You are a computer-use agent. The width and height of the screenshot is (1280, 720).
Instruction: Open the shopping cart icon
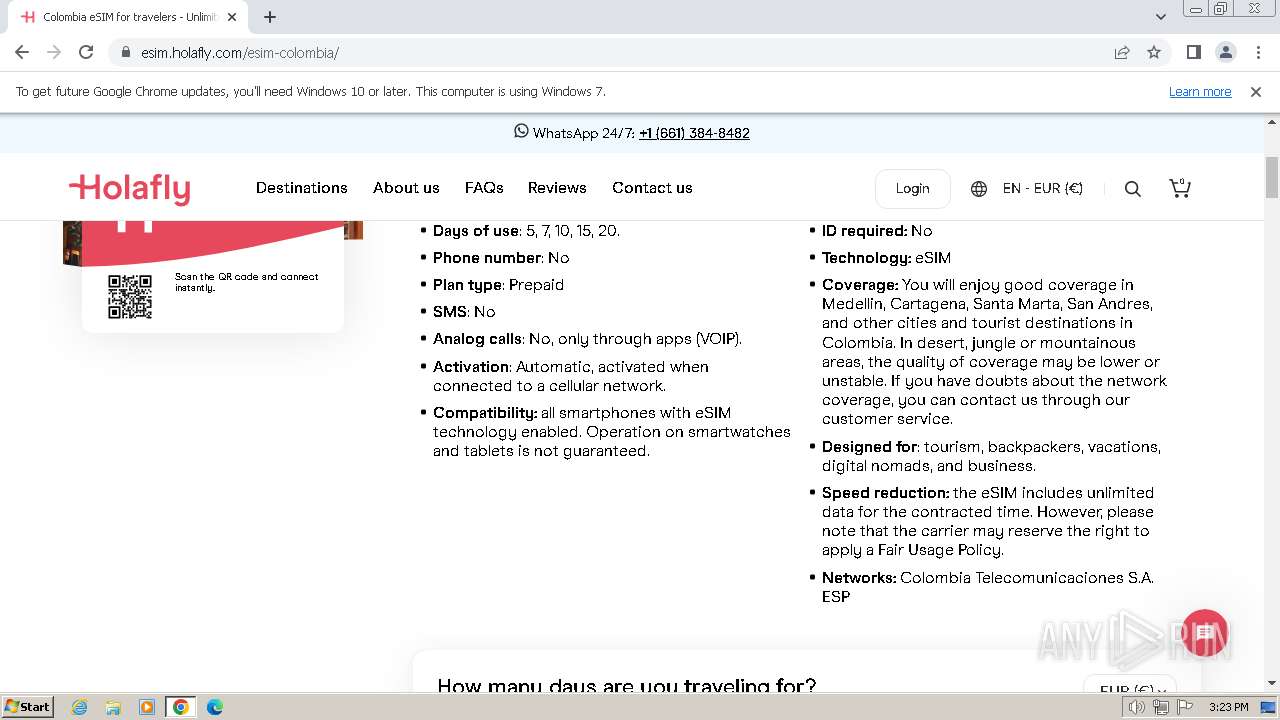point(1180,188)
